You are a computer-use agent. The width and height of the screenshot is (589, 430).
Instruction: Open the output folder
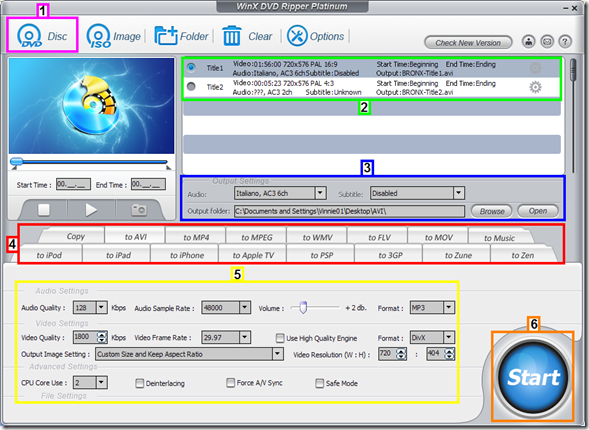click(538, 211)
